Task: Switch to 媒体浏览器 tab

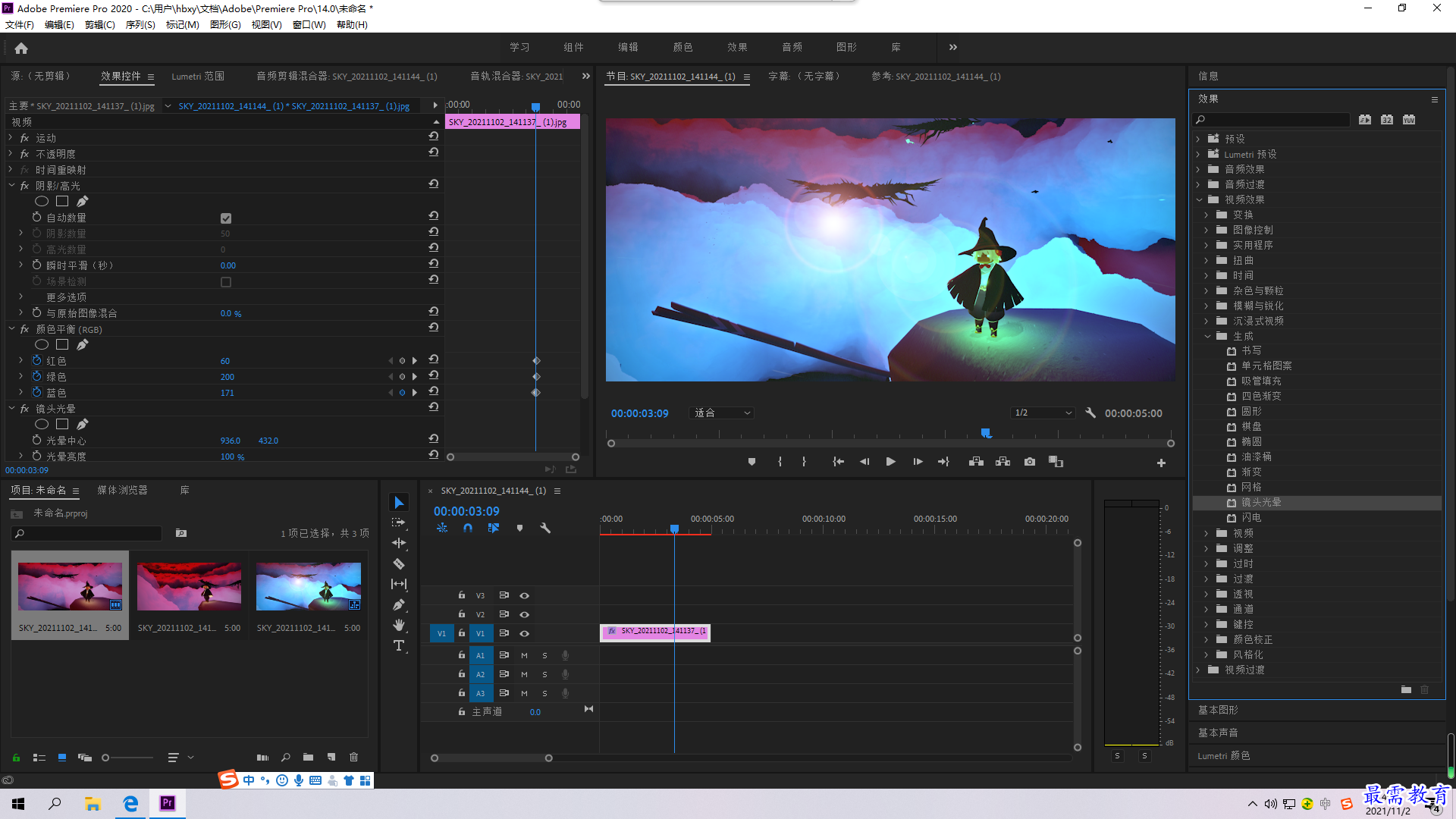Action: click(122, 491)
